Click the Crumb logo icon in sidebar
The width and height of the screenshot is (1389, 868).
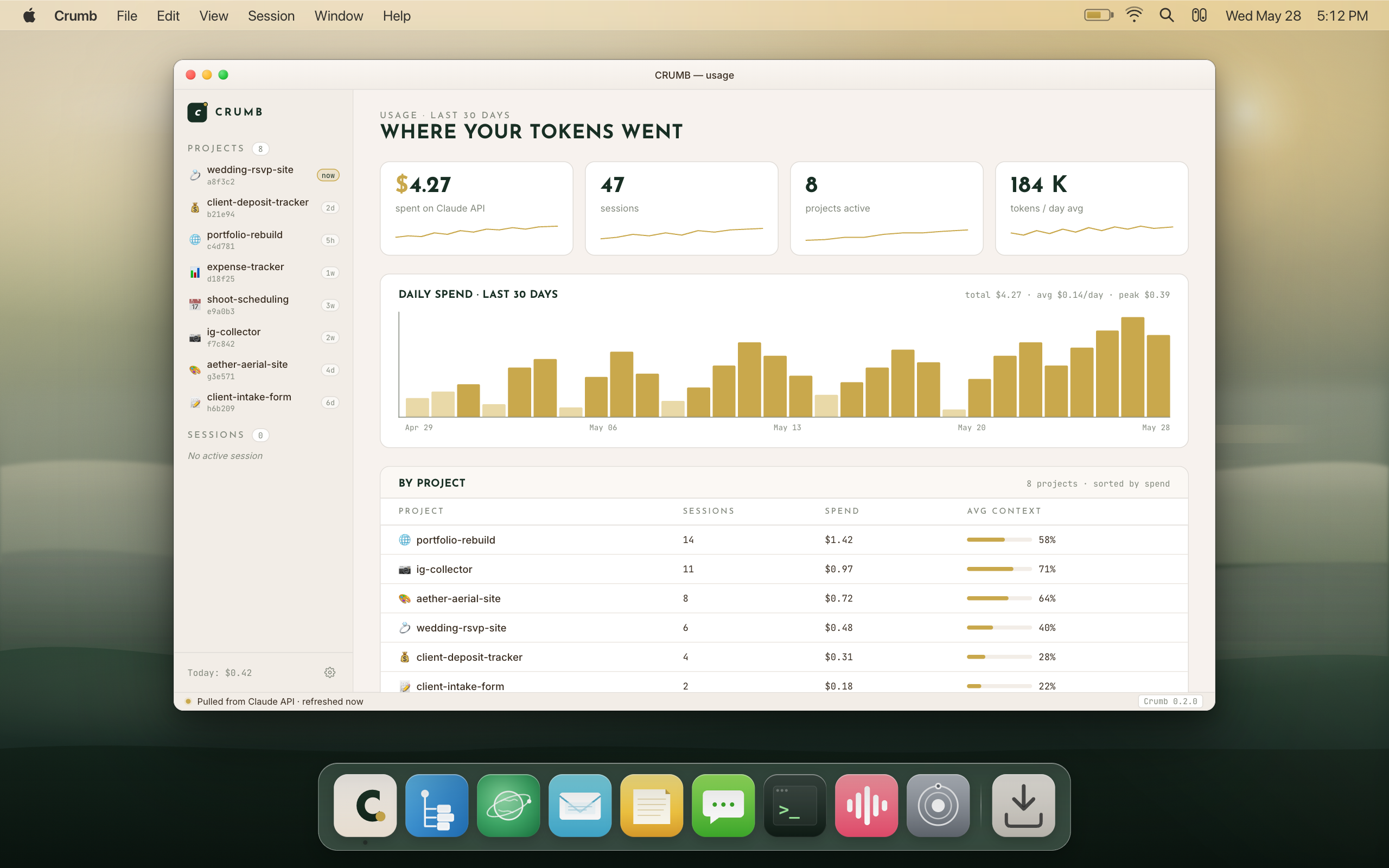197,112
